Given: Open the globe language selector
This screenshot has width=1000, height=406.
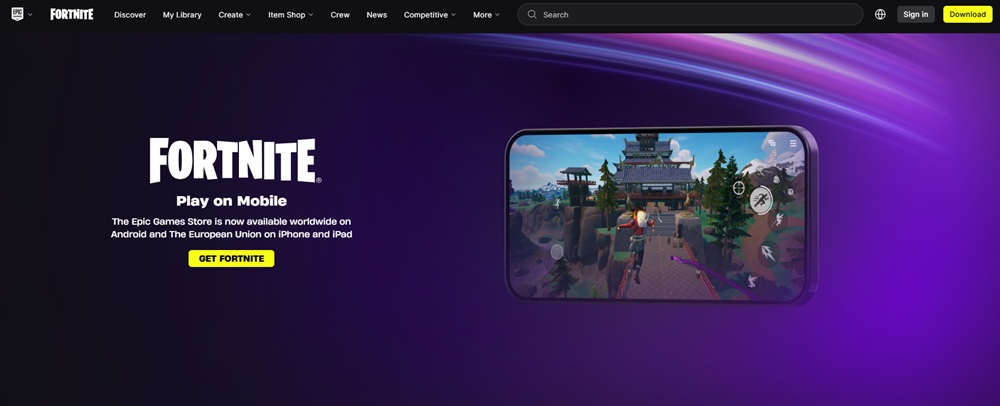Looking at the screenshot, I should point(880,14).
